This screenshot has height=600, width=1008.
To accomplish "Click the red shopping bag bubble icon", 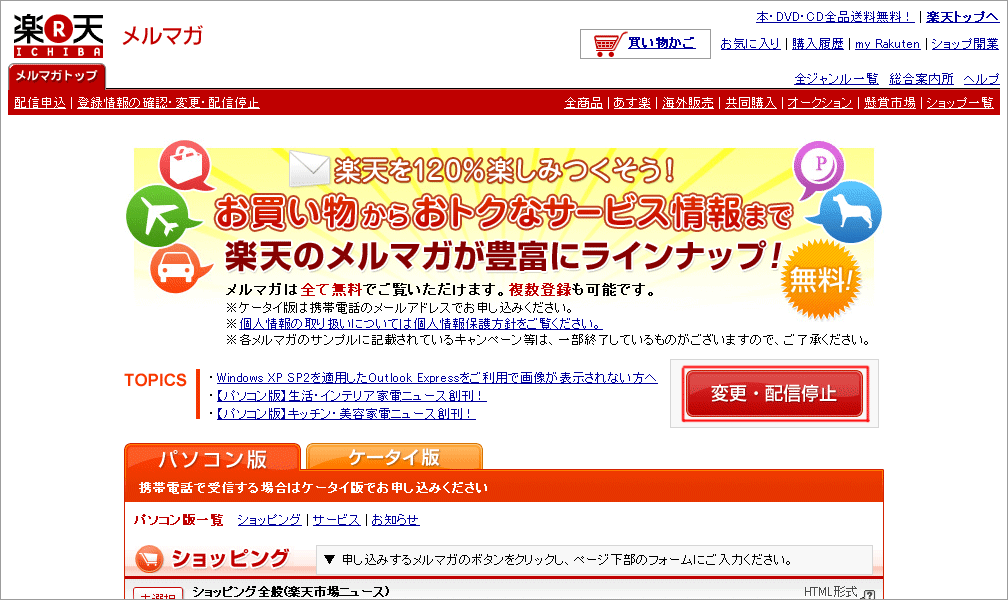I will 186,165.
